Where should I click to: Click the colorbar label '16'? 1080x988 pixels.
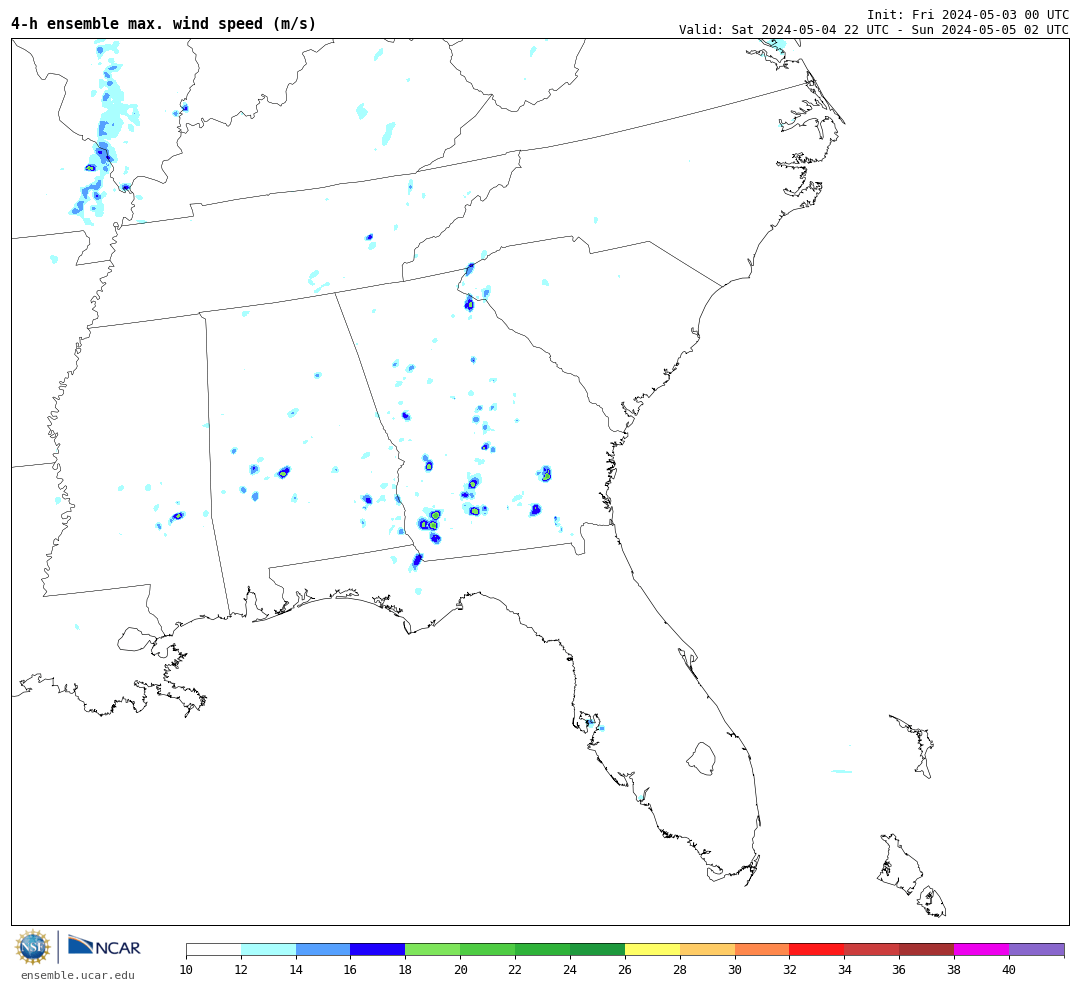(x=351, y=969)
